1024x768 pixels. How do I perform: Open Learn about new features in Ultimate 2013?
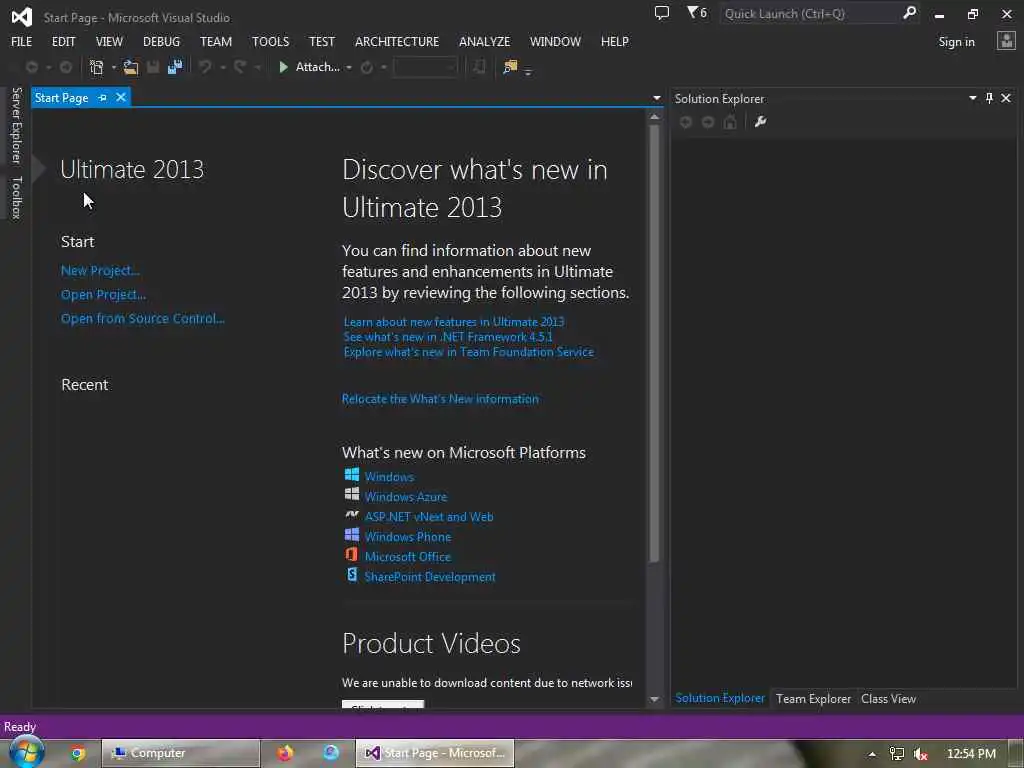click(454, 322)
